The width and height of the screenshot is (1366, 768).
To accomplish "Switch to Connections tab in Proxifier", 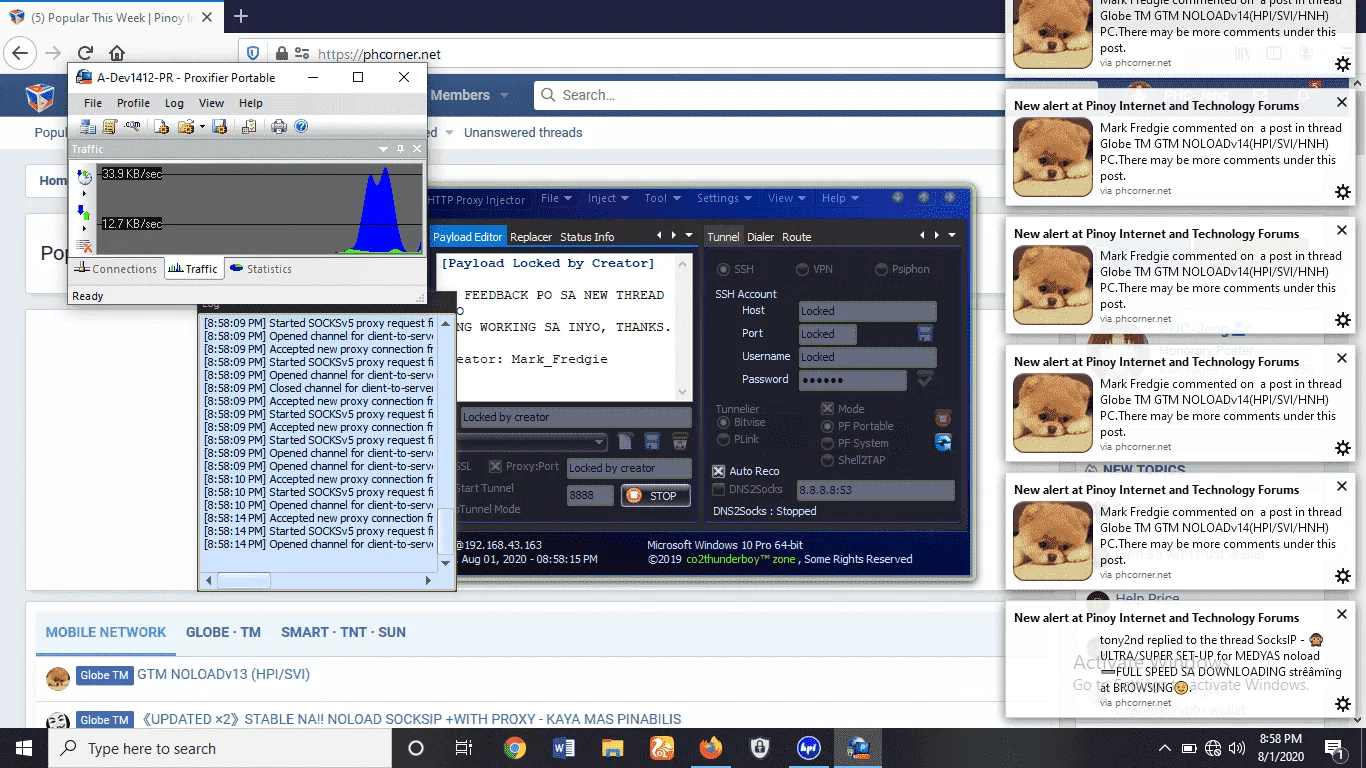I will pyautogui.click(x=116, y=268).
